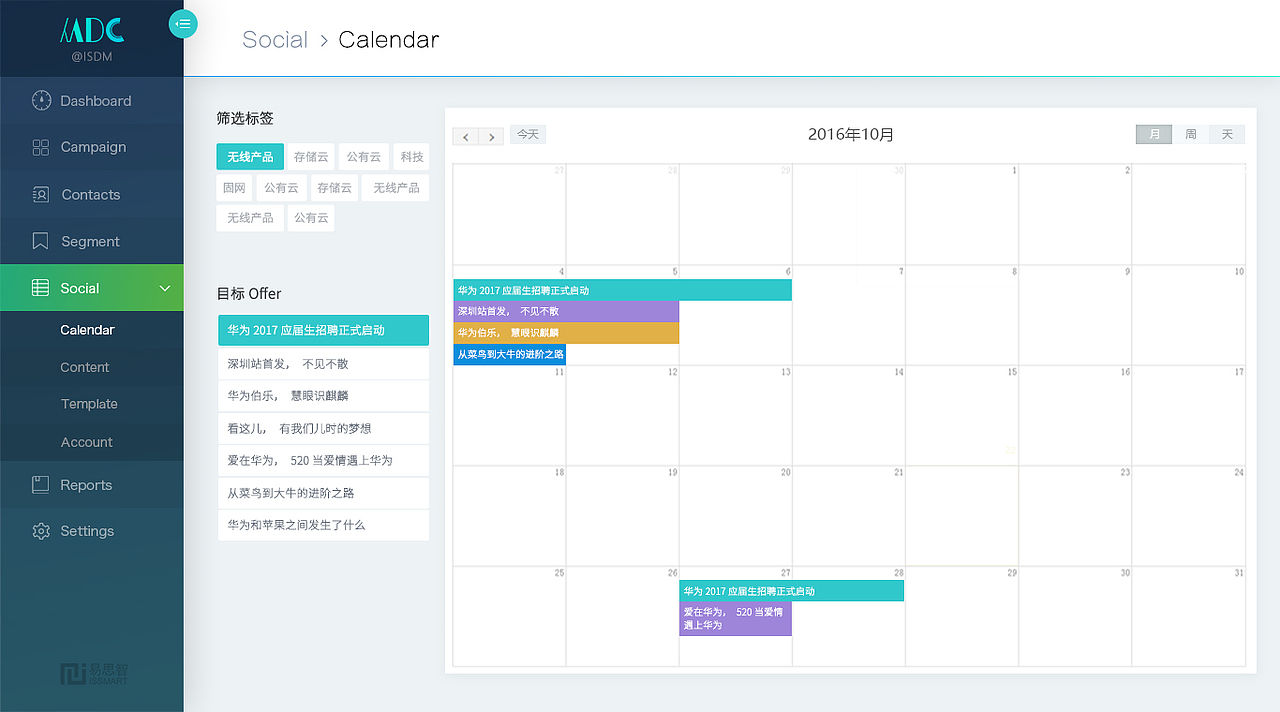
Task: Open the Campaign menu item
Action: (x=92, y=147)
